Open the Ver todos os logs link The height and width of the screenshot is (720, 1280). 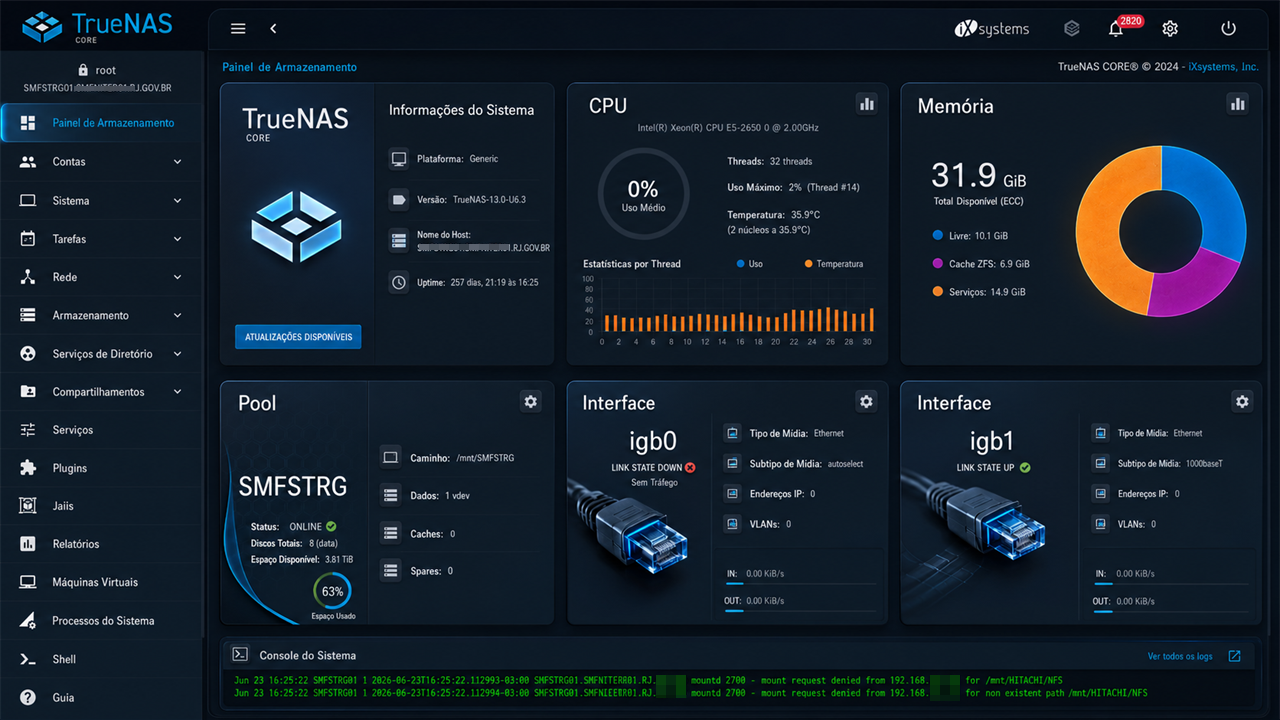click(1180, 657)
